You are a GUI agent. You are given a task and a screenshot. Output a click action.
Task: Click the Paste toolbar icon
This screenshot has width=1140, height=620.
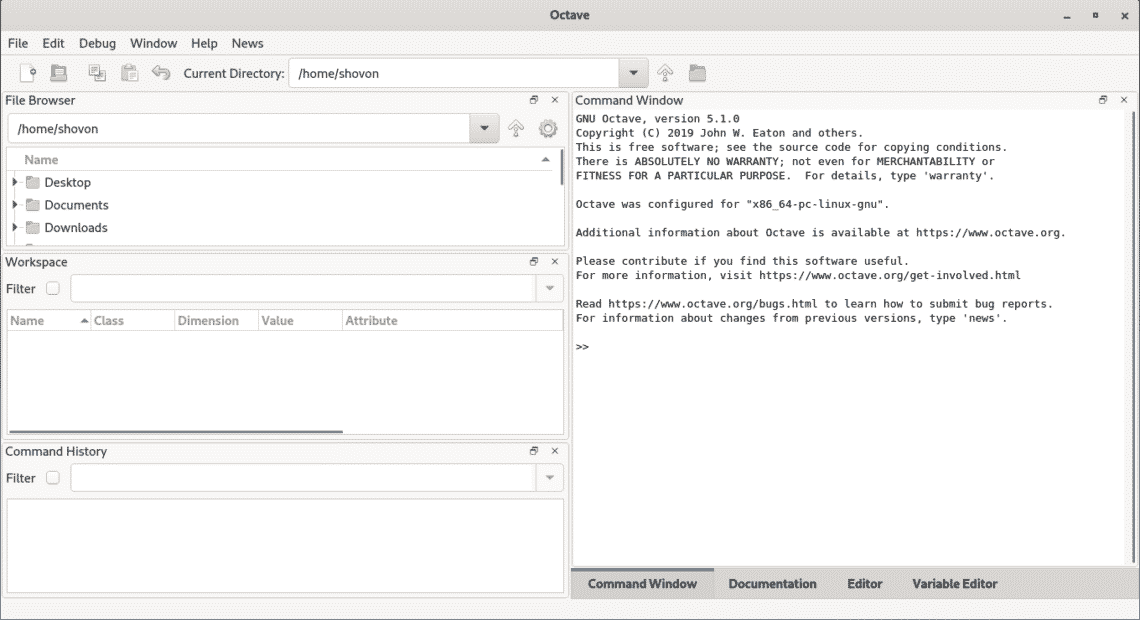pyautogui.click(x=129, y=73)
